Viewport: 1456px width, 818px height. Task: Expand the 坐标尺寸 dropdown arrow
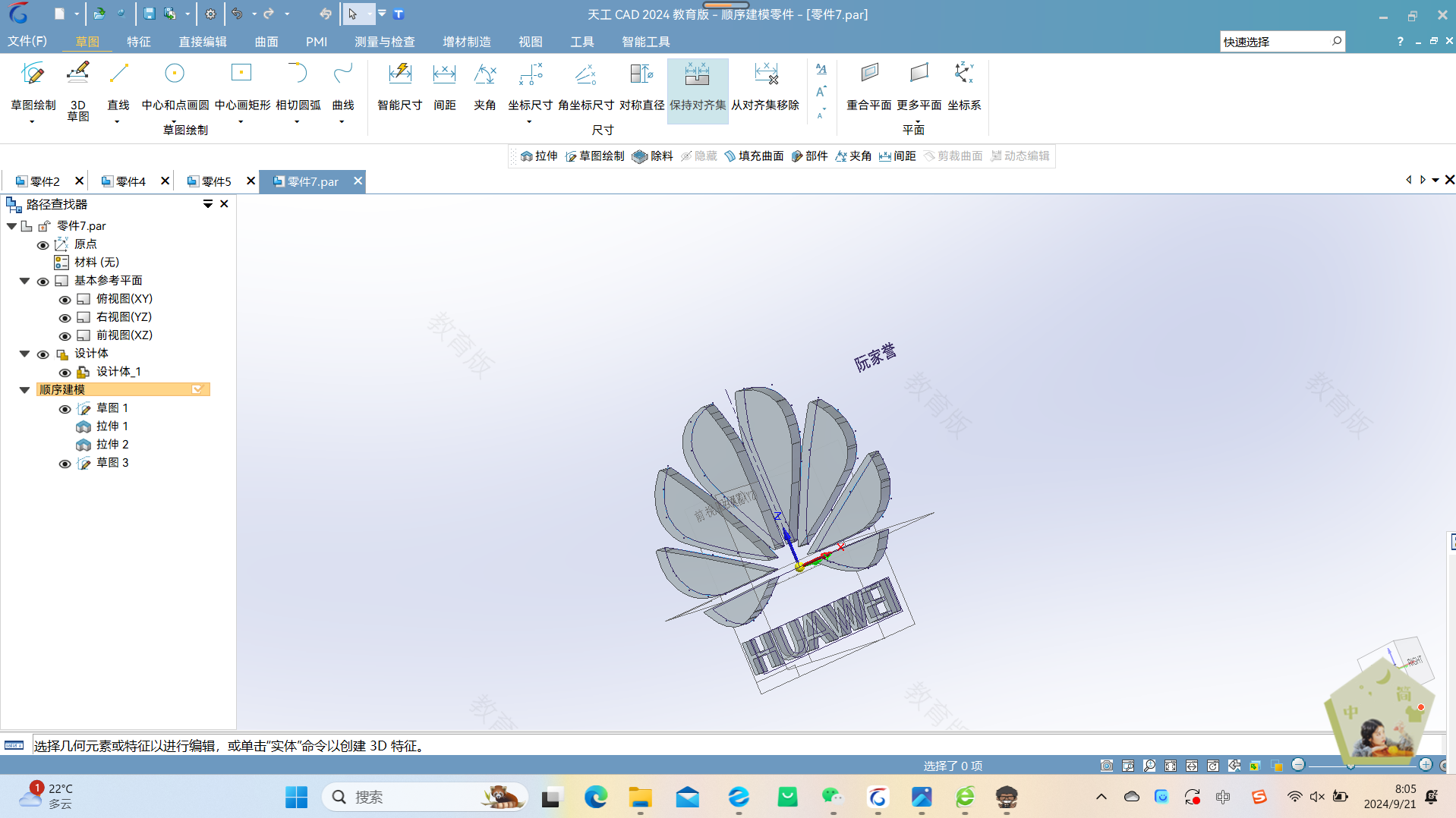[x=529, y=122]
